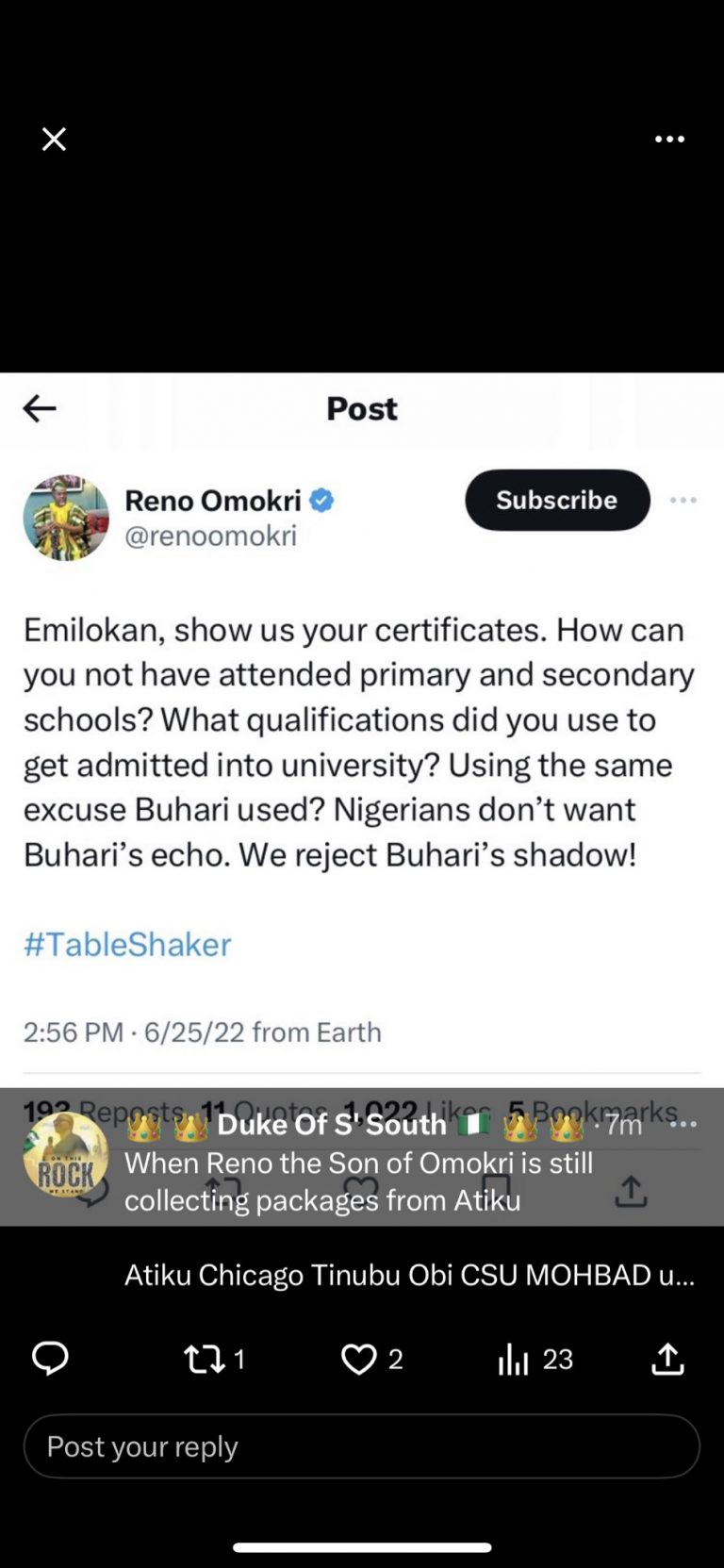The width and height of the screenshot is (724, 1568).
Task: Open more options next to Subscribe
Action: (683, 500)
